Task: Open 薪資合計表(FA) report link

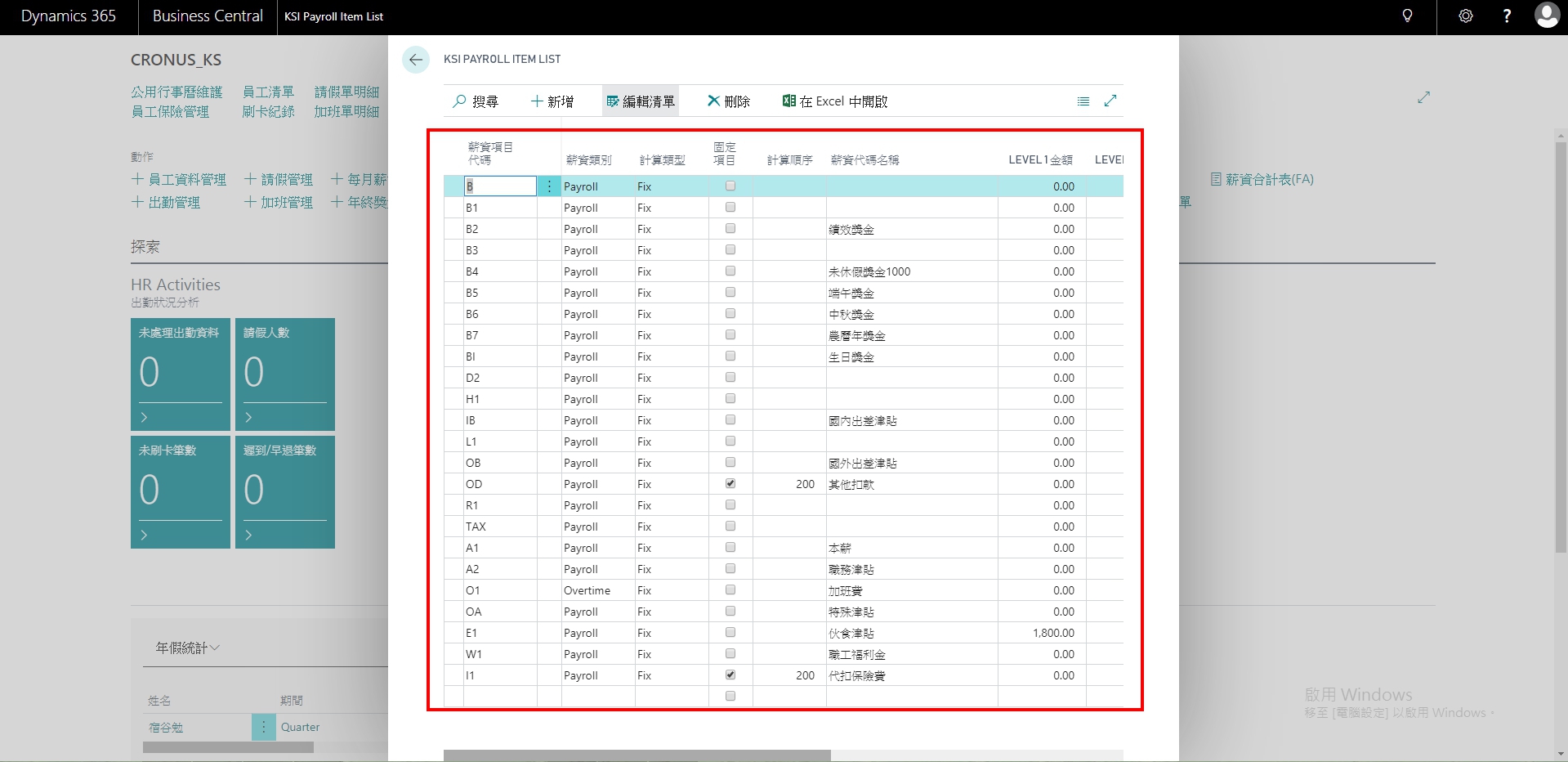Action: [x=1262, y=179]
